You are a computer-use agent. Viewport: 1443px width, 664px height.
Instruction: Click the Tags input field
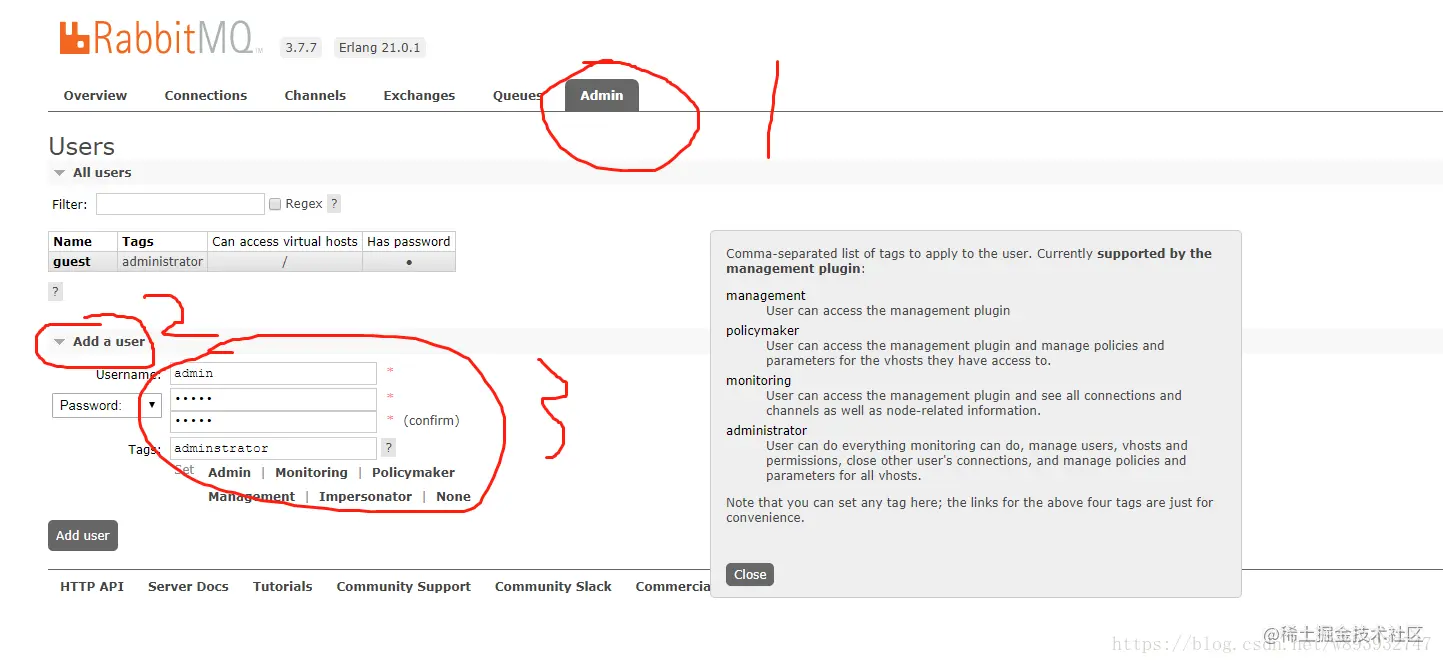click(273, 449)
